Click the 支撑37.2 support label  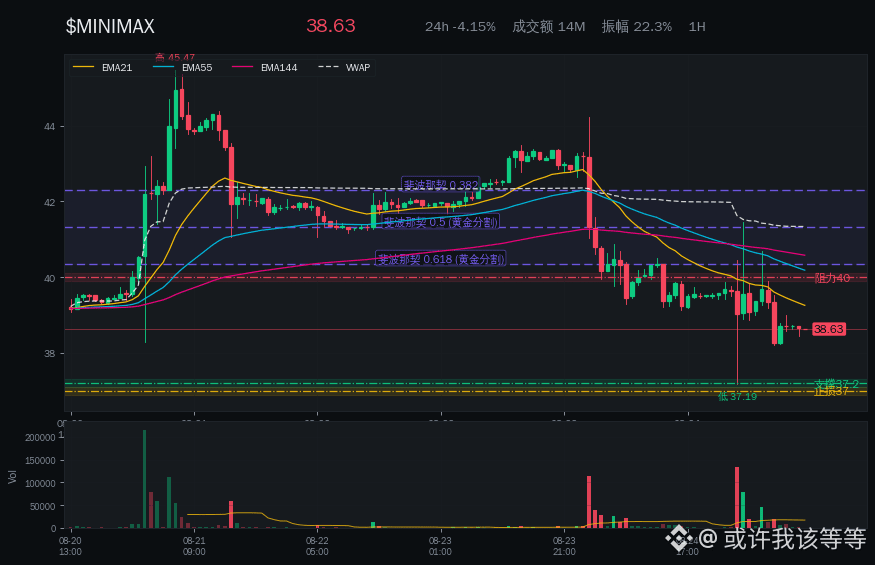[x=836, y=384]
